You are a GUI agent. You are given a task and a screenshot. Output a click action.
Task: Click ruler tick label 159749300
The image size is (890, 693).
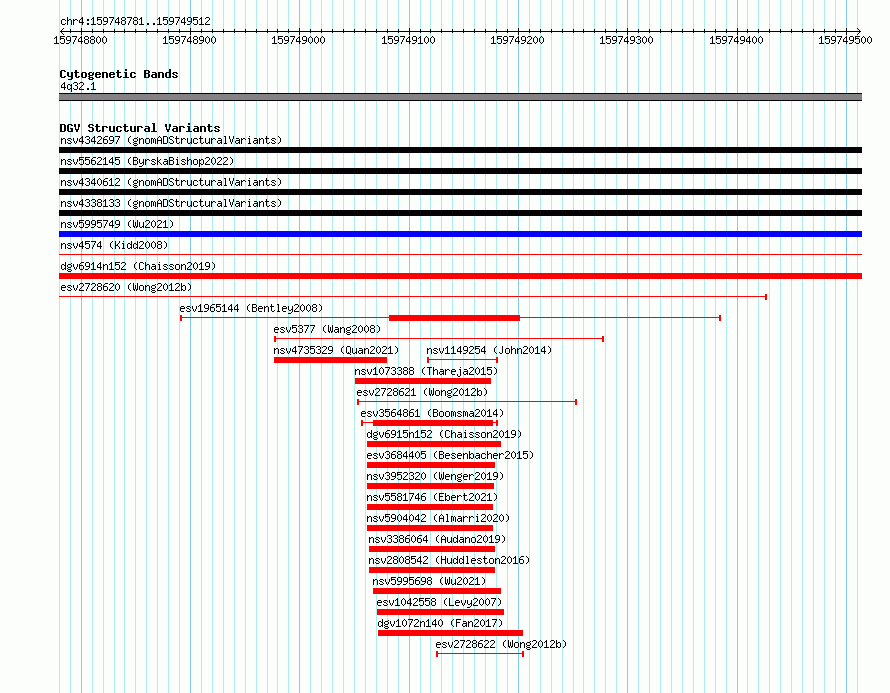click(x=626, y=40)
